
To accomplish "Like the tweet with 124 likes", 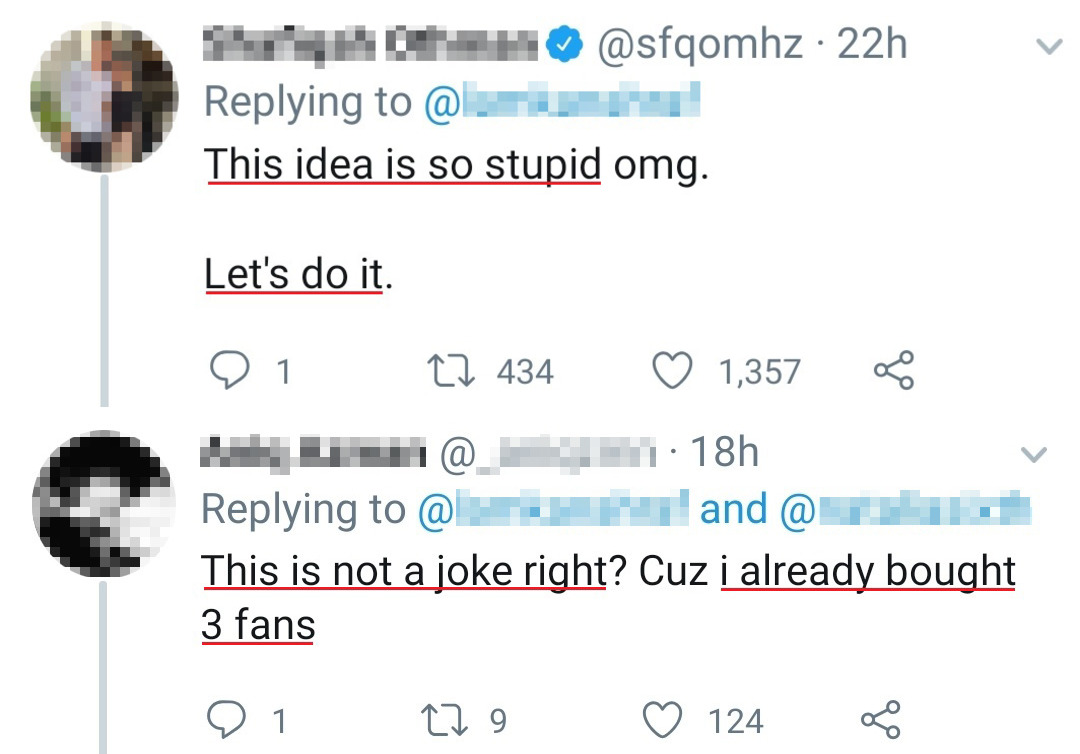I will coord(664,720).
